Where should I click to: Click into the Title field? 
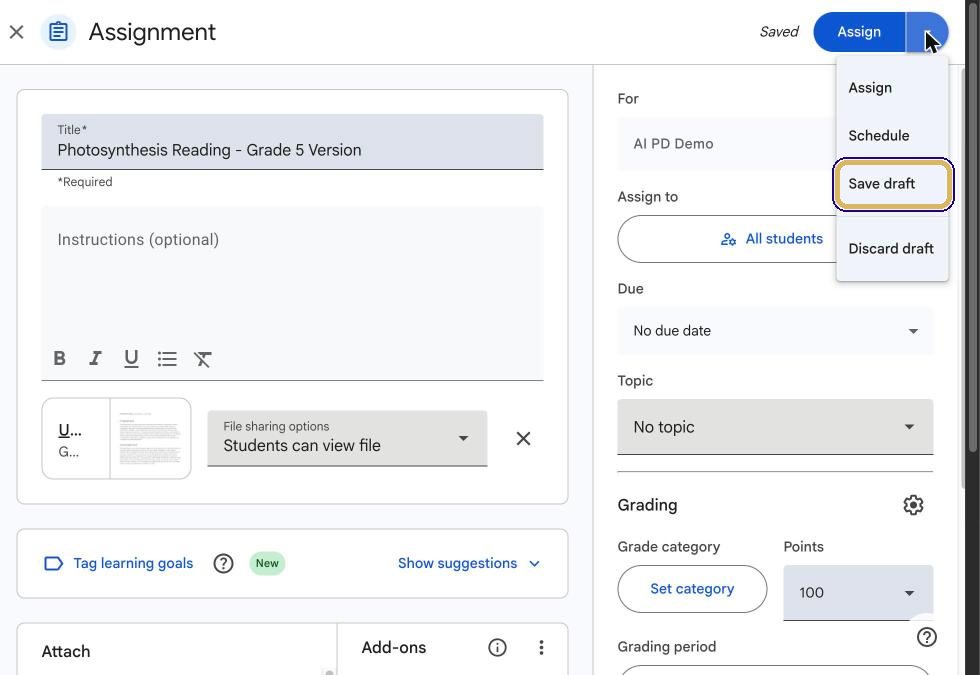[292, 142]
